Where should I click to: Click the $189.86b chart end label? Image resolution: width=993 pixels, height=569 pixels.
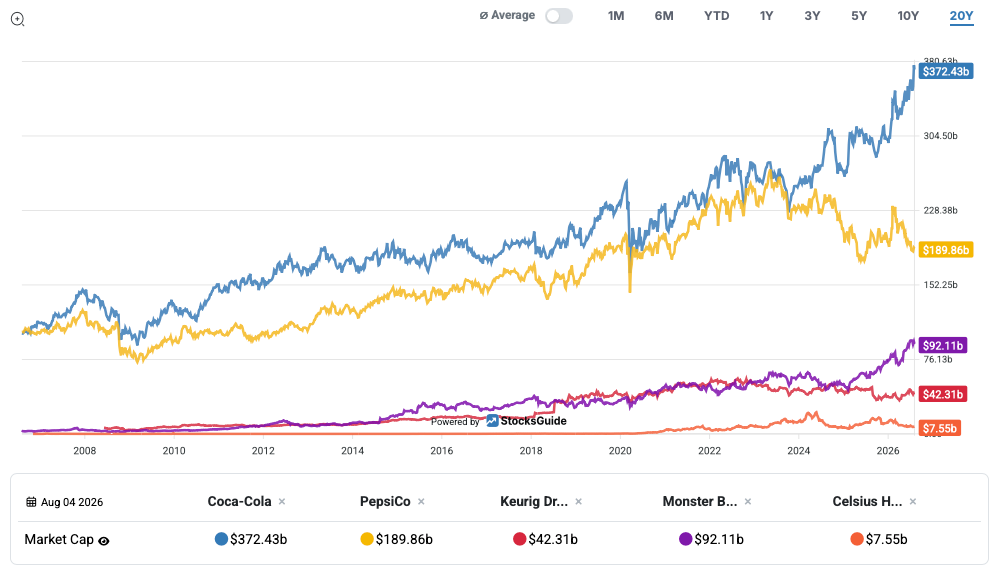pos(946,250)
